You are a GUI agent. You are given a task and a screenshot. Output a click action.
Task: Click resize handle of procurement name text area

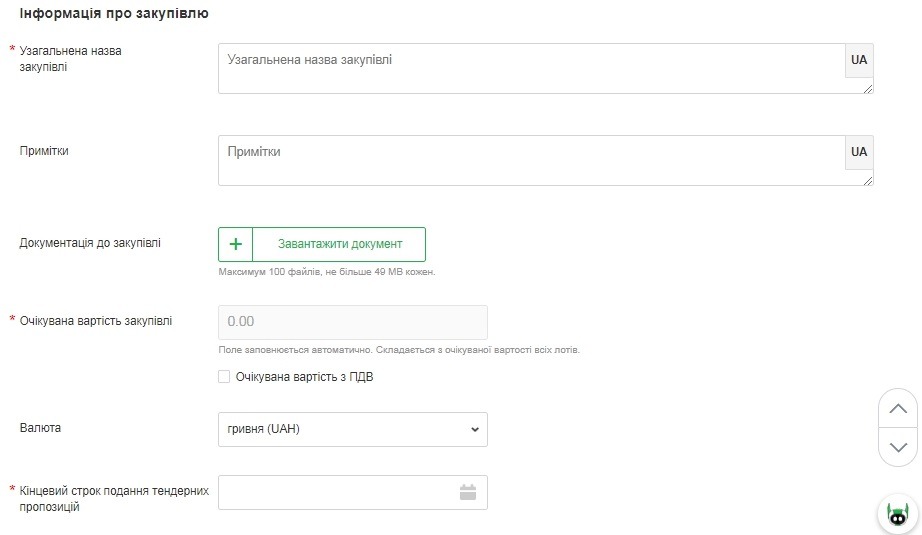coord(868,88)
